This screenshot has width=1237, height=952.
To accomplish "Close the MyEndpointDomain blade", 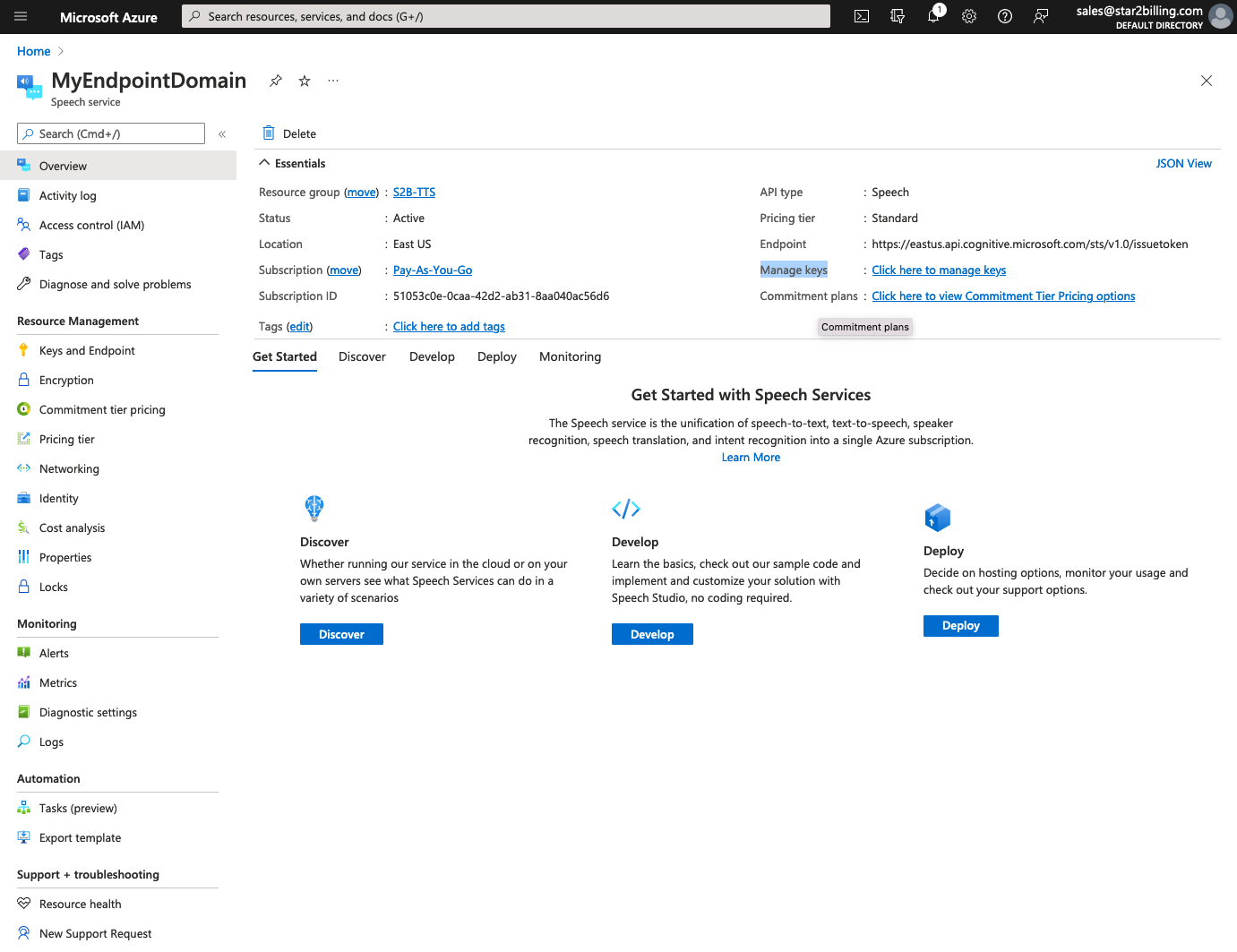I will click(1207, 81).
